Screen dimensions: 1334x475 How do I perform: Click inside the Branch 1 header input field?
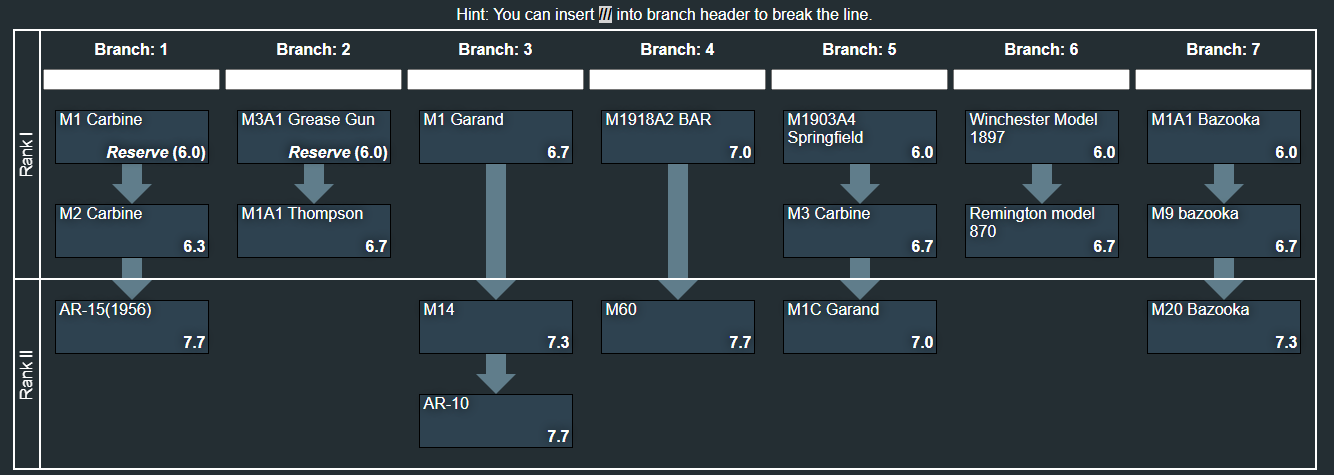point(132,80)
